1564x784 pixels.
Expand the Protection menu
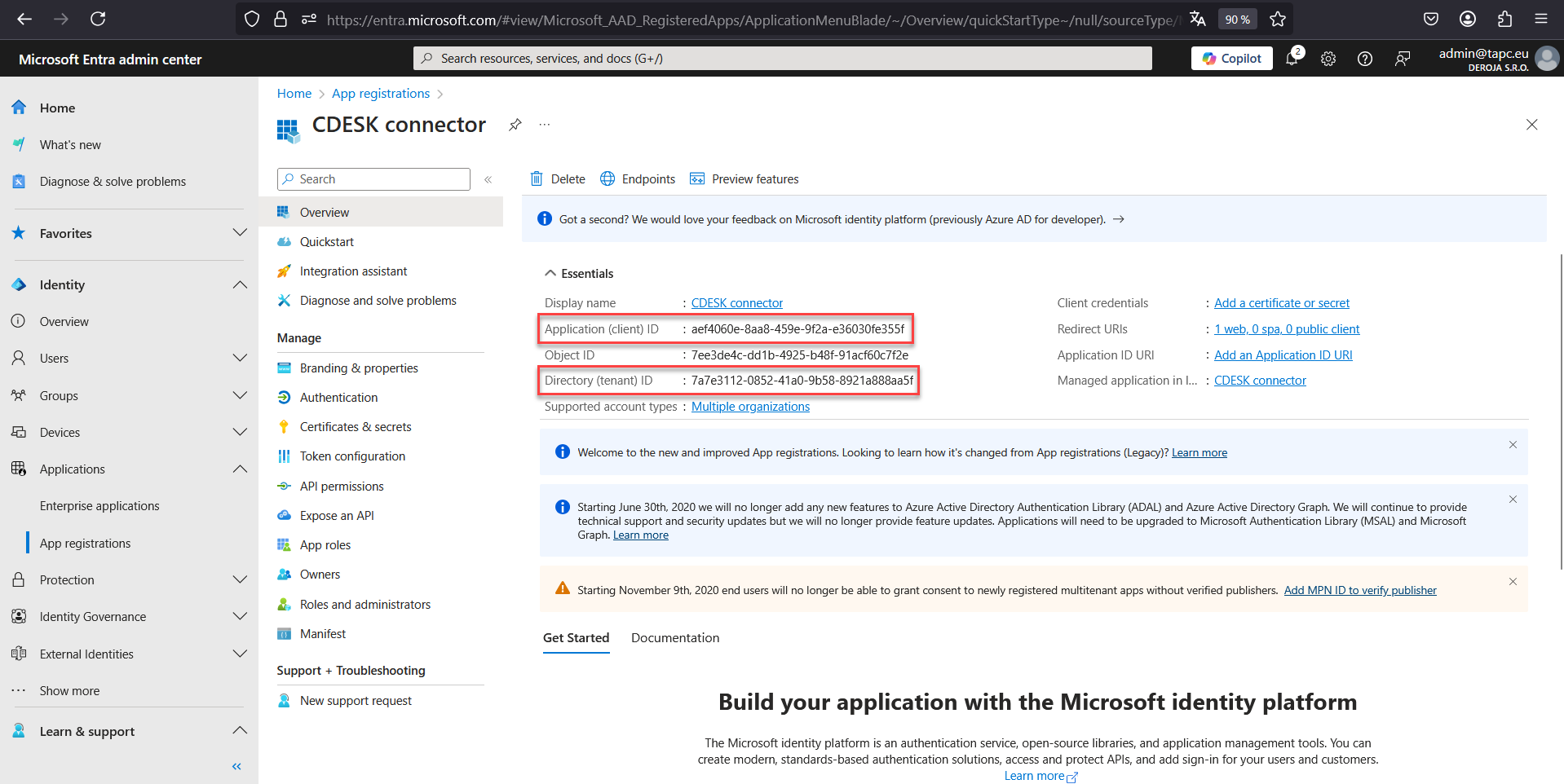240,579
